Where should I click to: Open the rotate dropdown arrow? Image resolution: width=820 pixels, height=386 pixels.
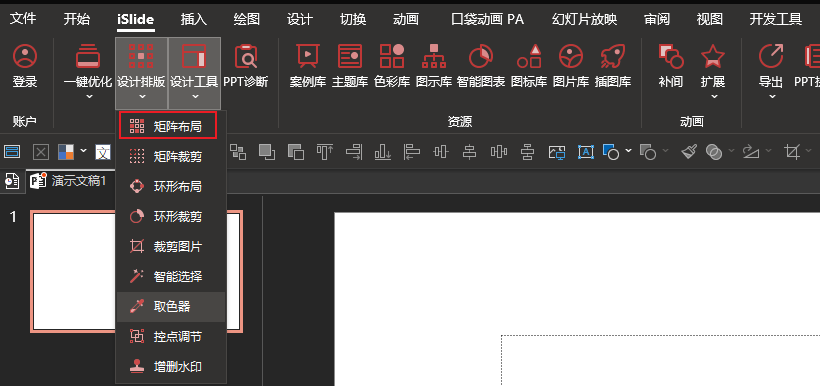tap(768, 151)
